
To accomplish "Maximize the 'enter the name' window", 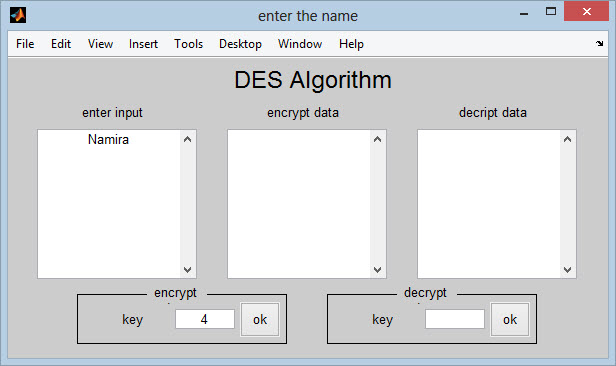I will click(551, 11).
